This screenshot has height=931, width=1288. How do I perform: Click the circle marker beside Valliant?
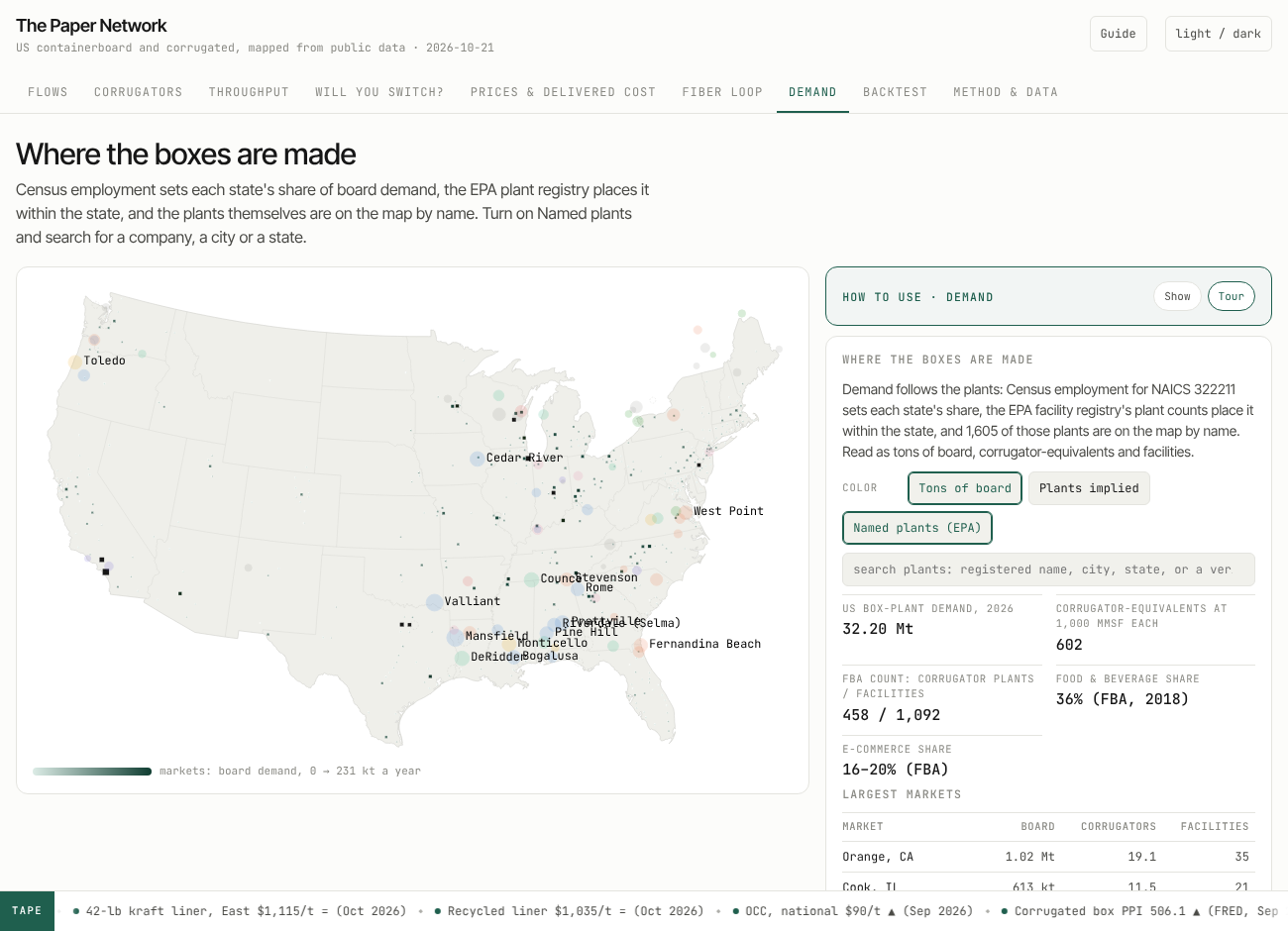click(x=434, y=601)
